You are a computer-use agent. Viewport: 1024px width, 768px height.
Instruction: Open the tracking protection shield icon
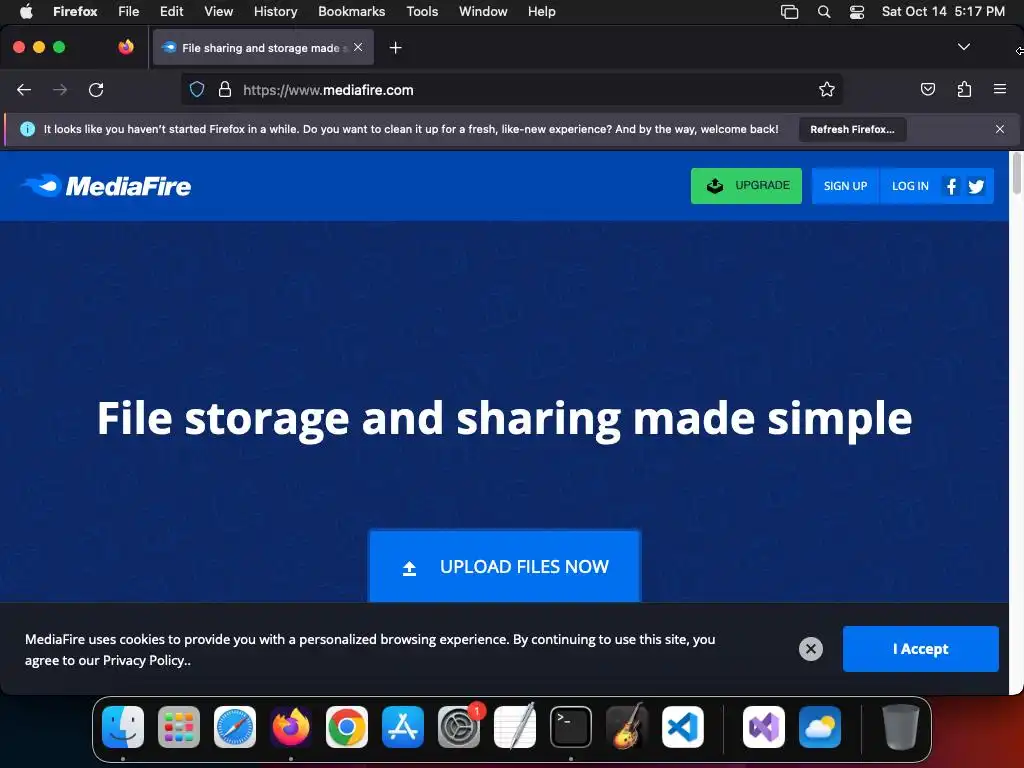click(197, 89)
